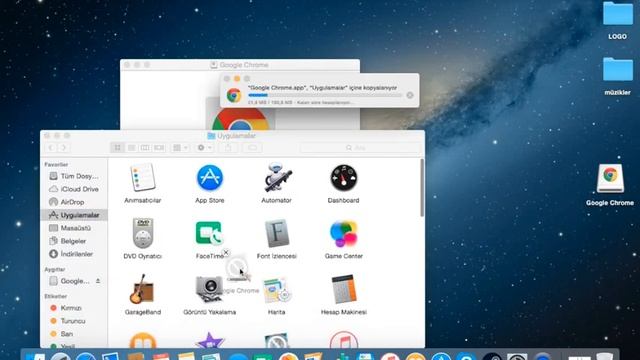This screenshot has width=640, height=360.
Task: Click the Finder forward arrow
Action: [x=64, y=148]
